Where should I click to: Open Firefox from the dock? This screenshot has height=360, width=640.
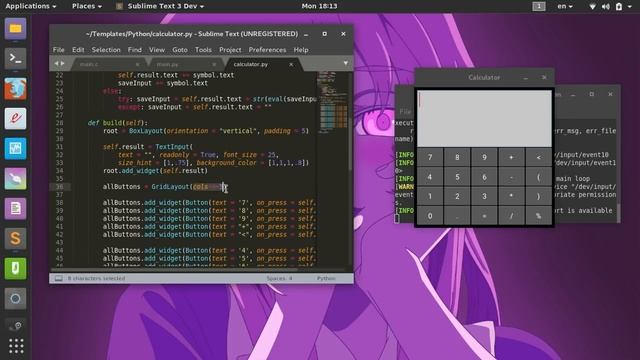[16, 89]
